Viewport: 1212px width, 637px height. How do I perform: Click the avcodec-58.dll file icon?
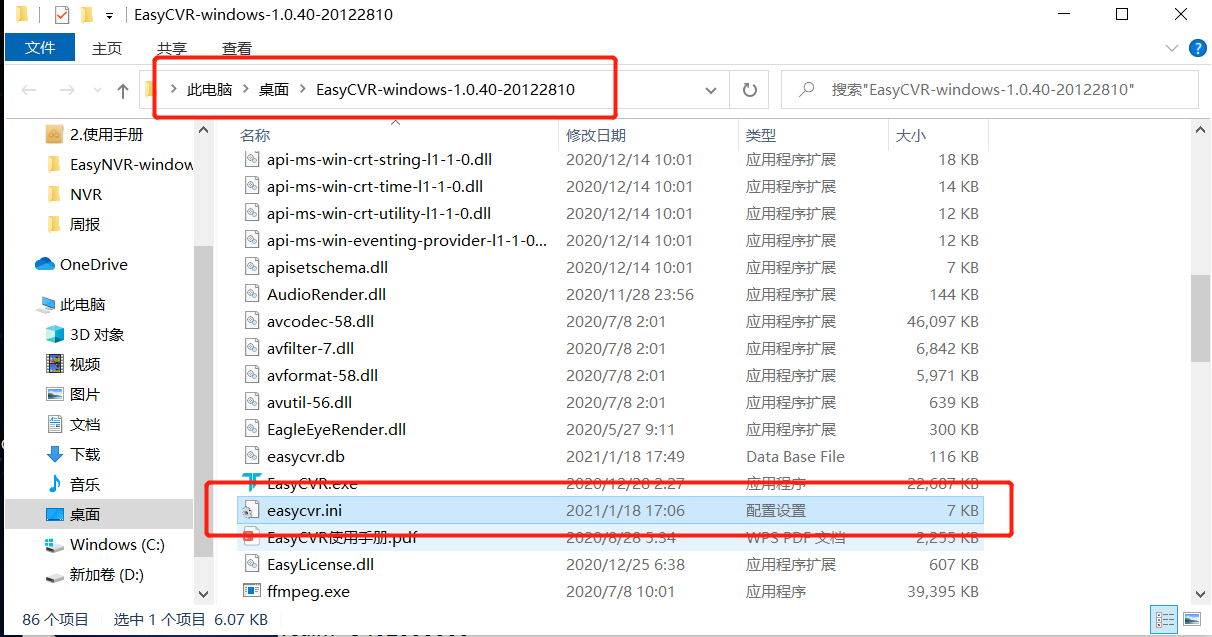pyautogui.click(x=252, y=321)
